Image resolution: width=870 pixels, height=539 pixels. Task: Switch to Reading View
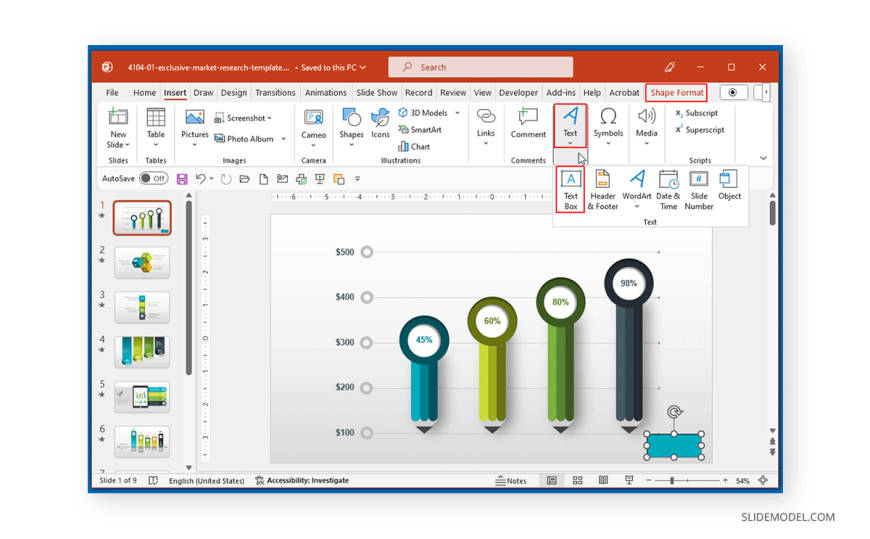(x=603, y=480)
